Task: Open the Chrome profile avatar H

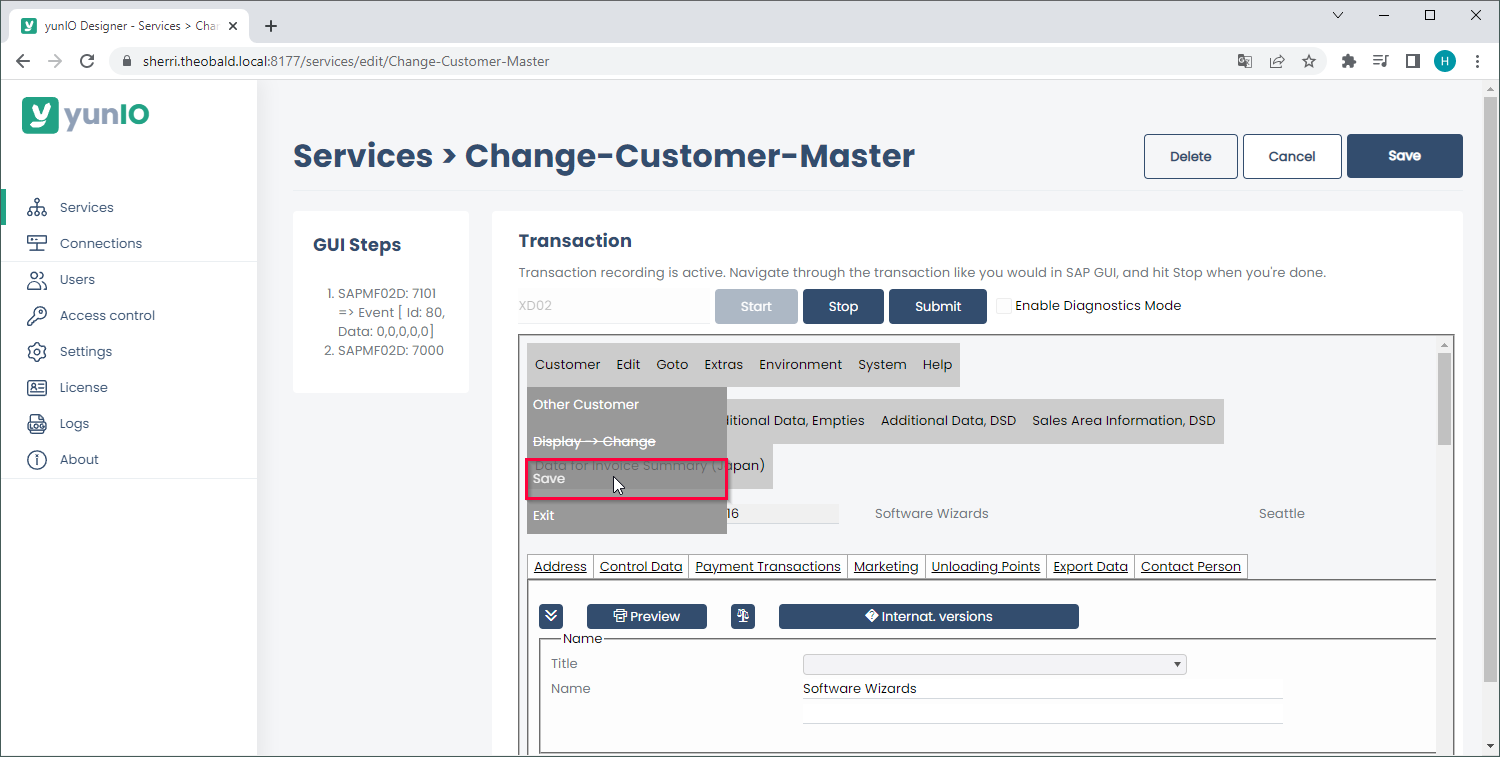Action: coord(1444,61)
